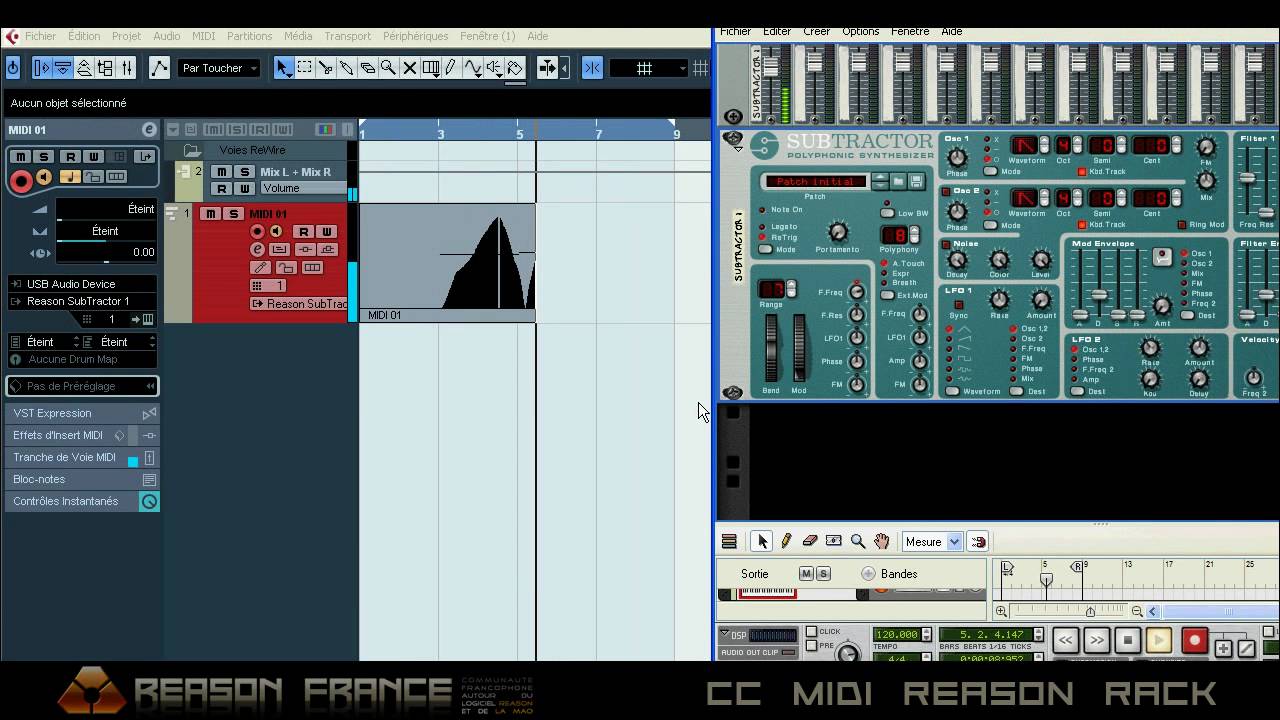Select the Cubase eraser tool

(367, 68)
